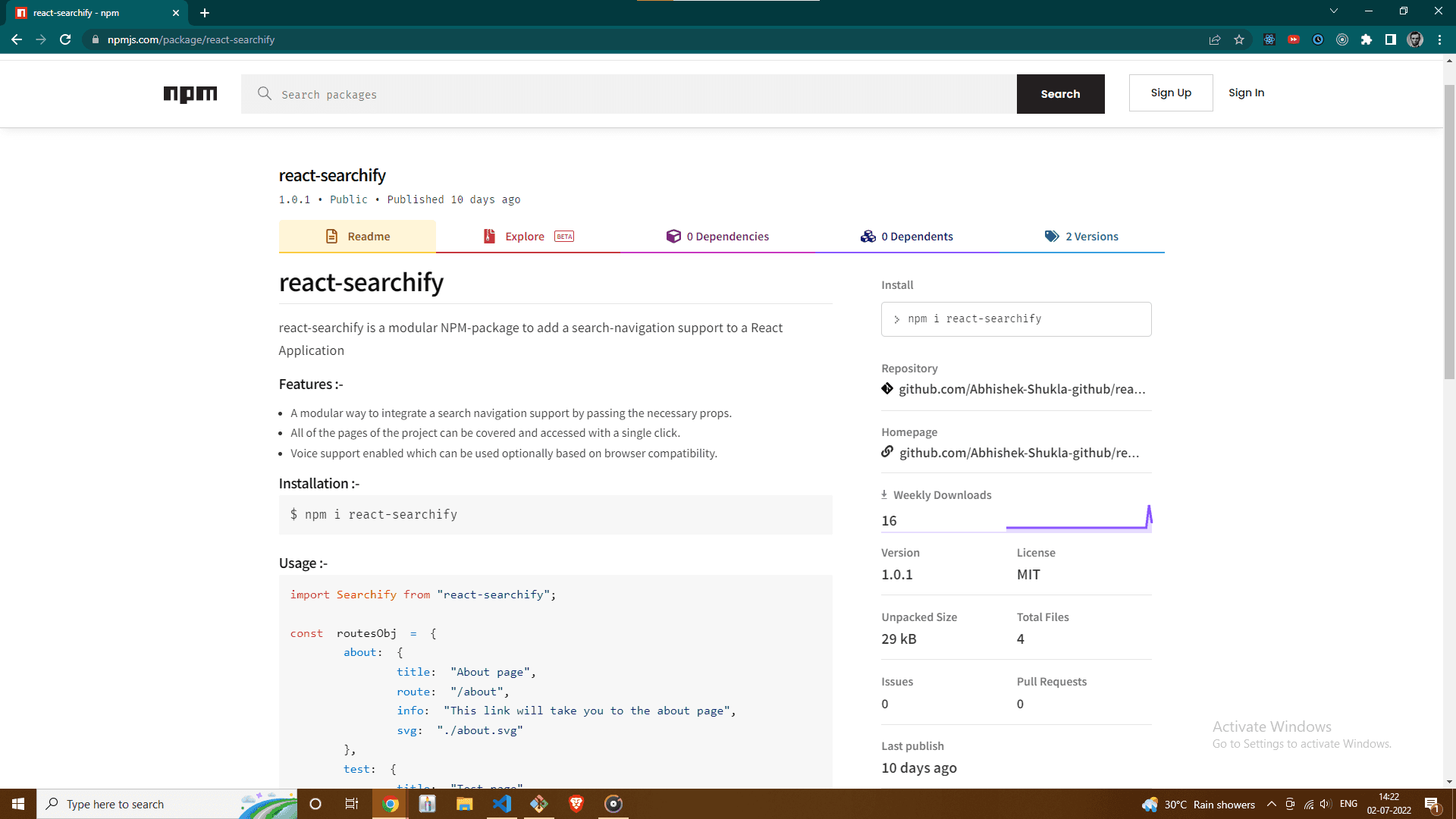This screenshot has height=819, width=1456.
Task: Open Cortana circle in taskbar
Action: pyautogui.click(x=315, y=804)
